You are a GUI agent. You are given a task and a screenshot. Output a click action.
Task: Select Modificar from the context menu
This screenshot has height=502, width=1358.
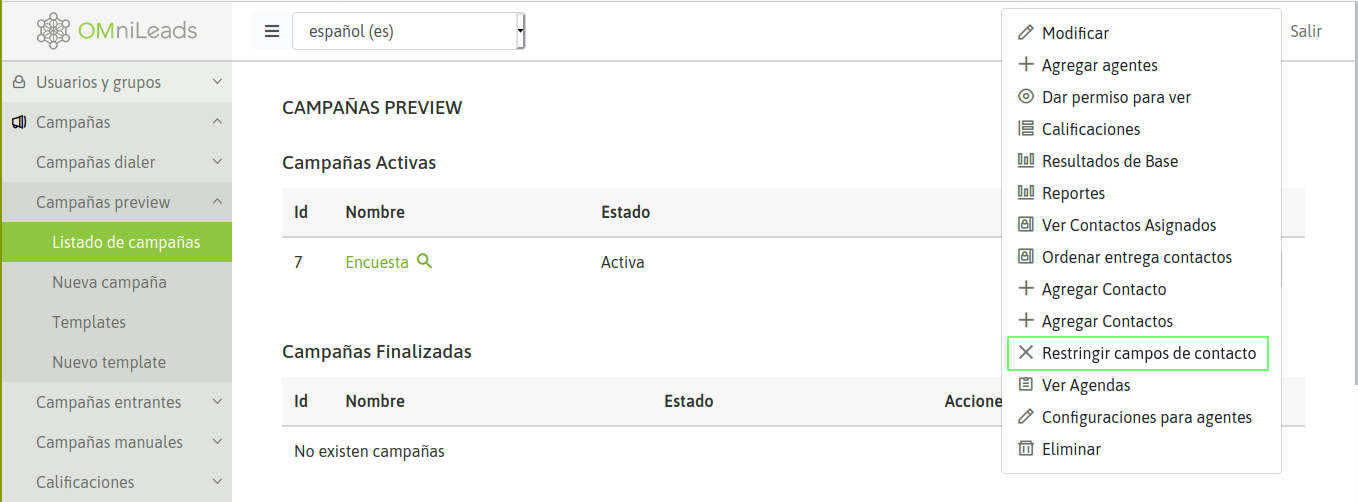(1075, 33)
